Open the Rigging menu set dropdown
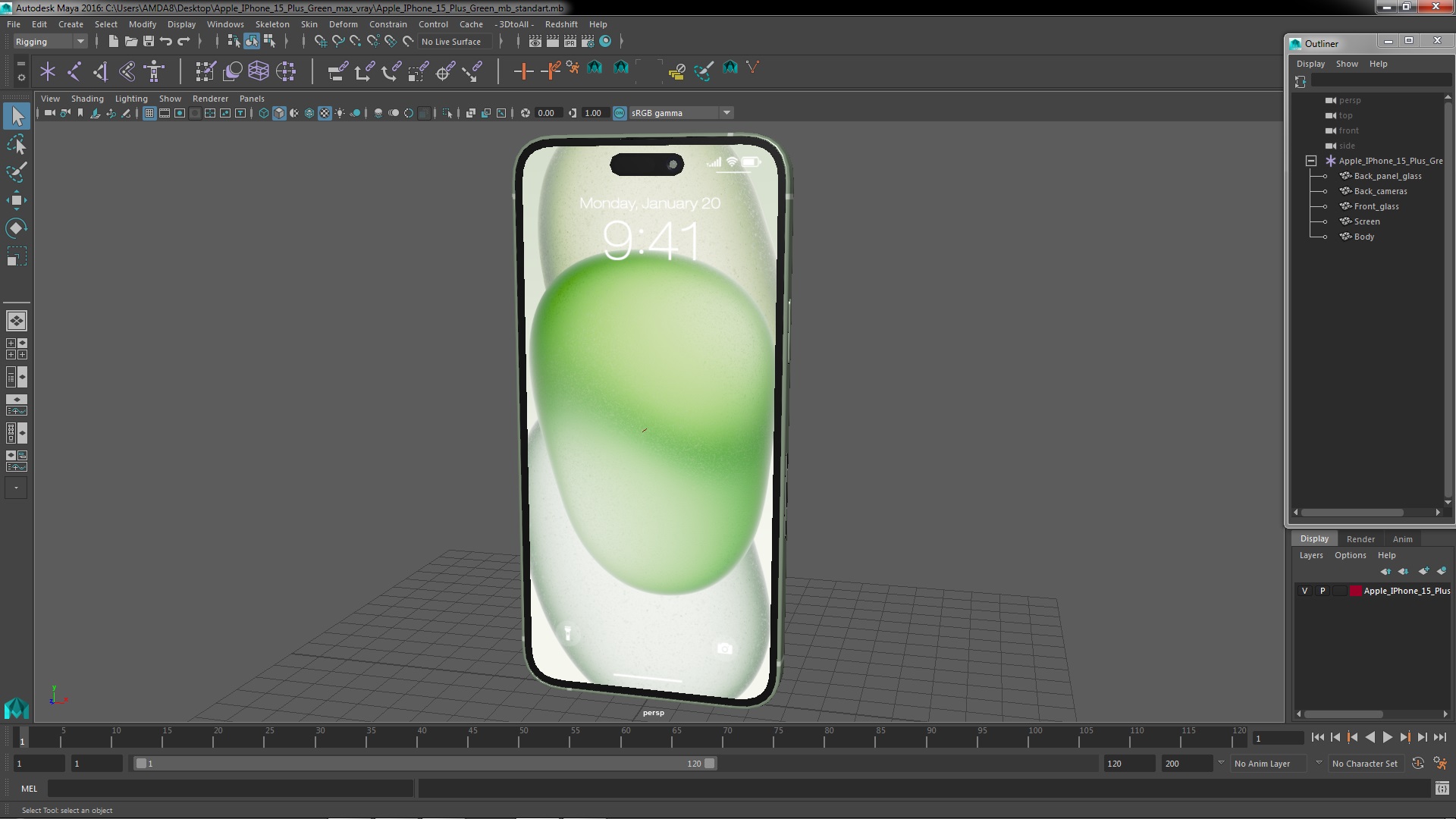Viewport: 1456px width, 819px height. pyautogui.click(x=49, y=42)
